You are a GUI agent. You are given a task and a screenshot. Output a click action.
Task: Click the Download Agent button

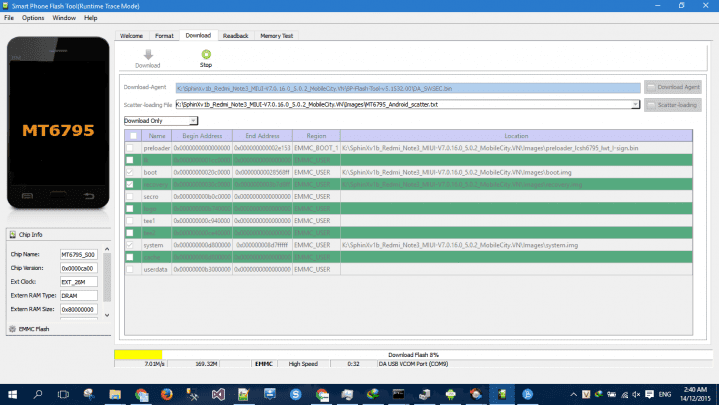pos(673,87)
